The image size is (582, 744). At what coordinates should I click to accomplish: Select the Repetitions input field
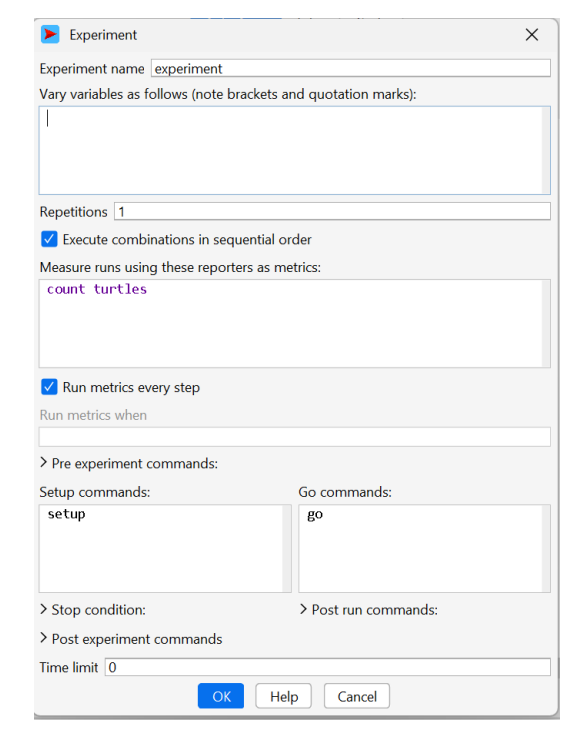tap(333, 212)
